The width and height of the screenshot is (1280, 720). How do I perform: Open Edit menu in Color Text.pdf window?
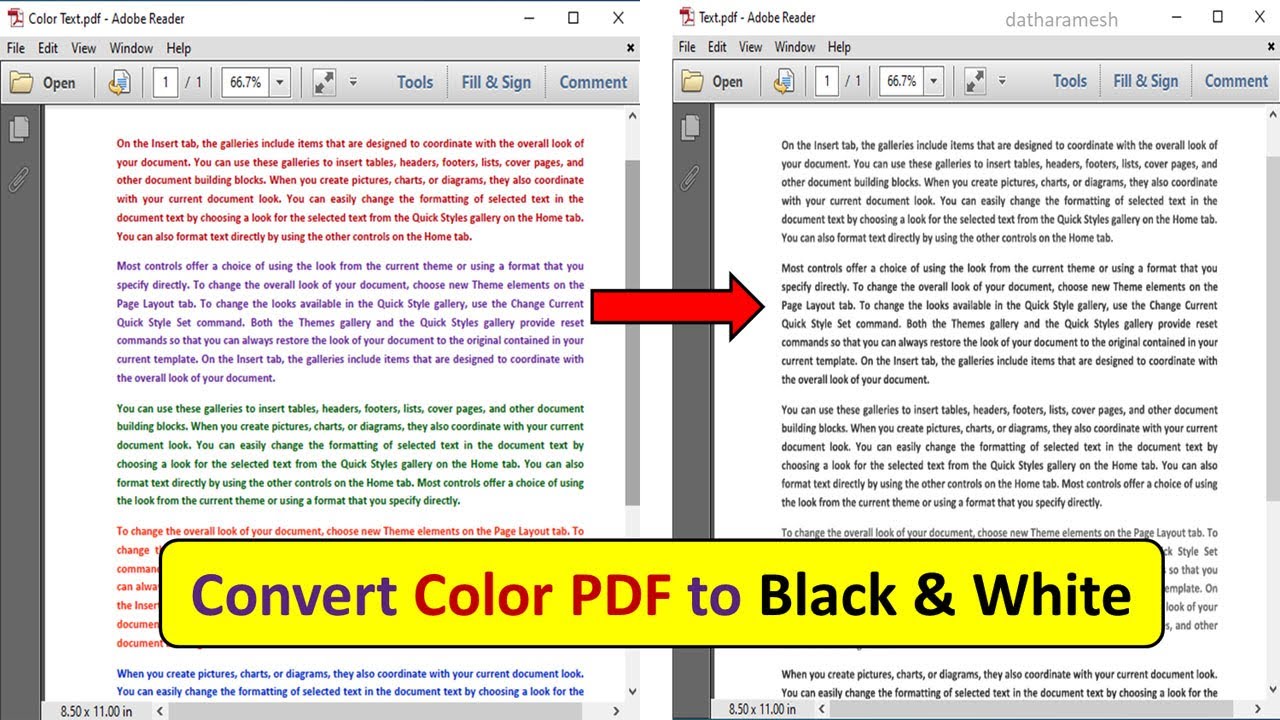coord(48,48)
